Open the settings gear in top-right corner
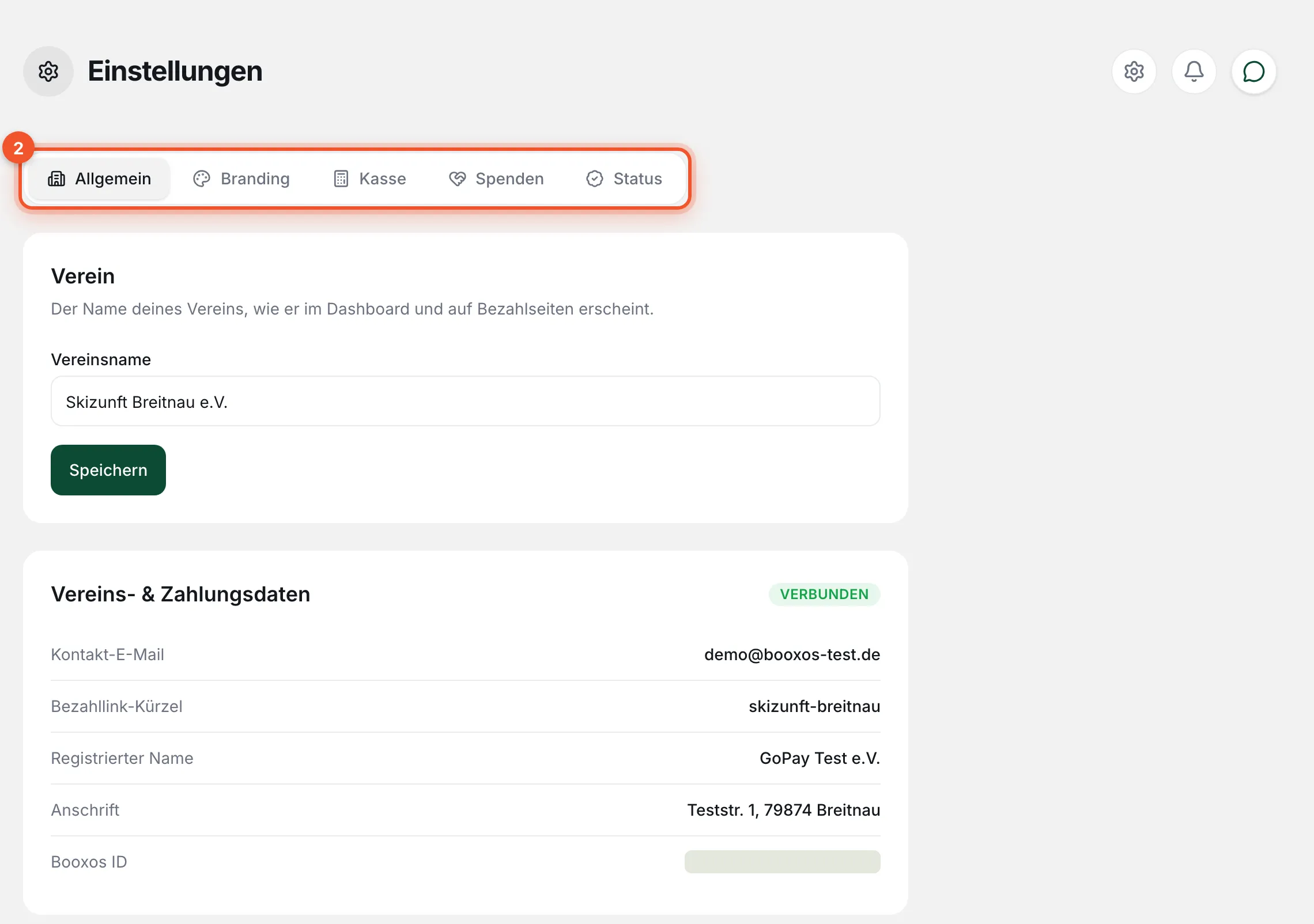Image resolution: width=1314 pixels, height=924 pixels. point(1134,71)
